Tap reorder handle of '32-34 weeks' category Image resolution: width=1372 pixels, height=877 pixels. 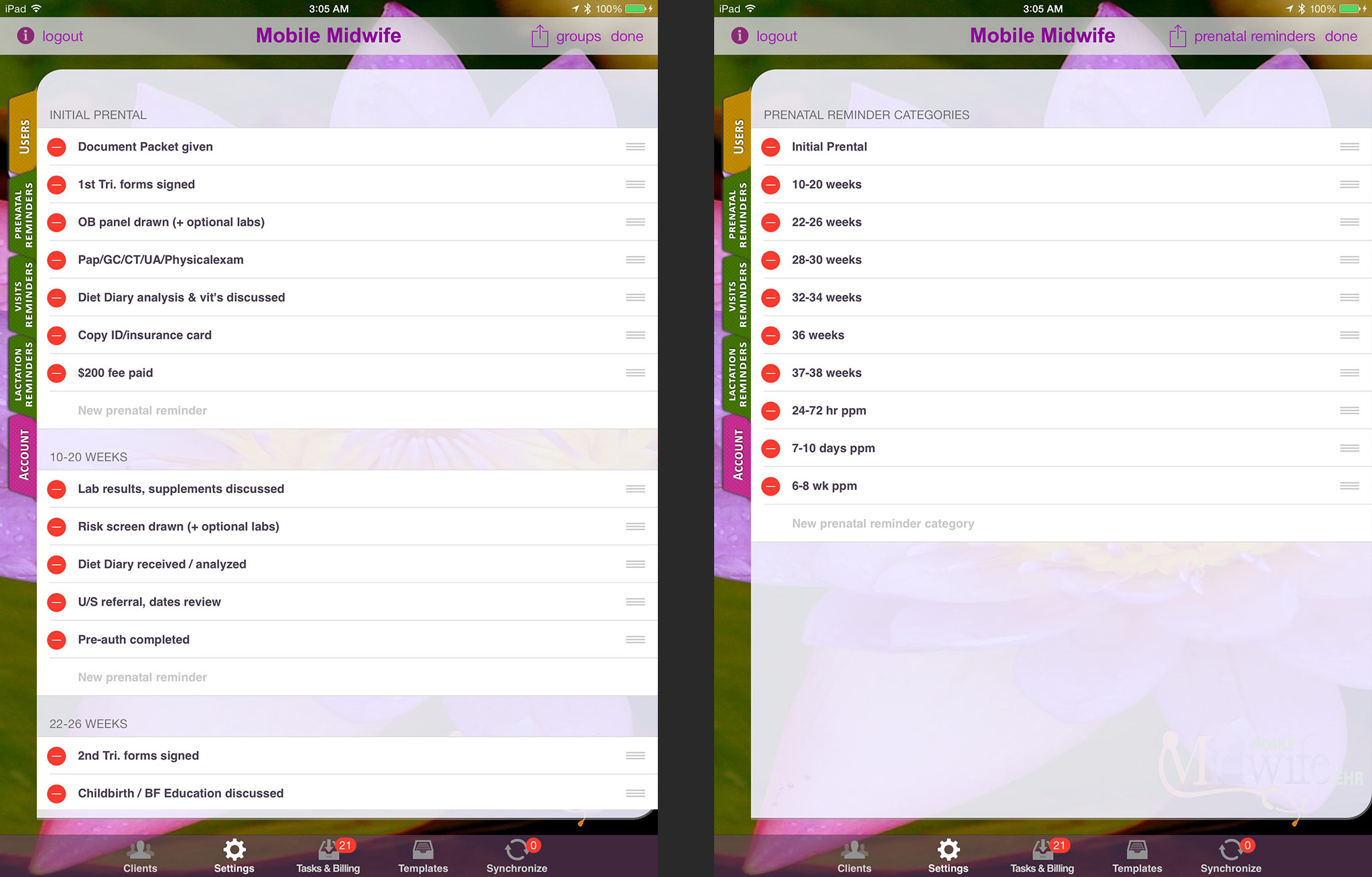click(1349, 297)
